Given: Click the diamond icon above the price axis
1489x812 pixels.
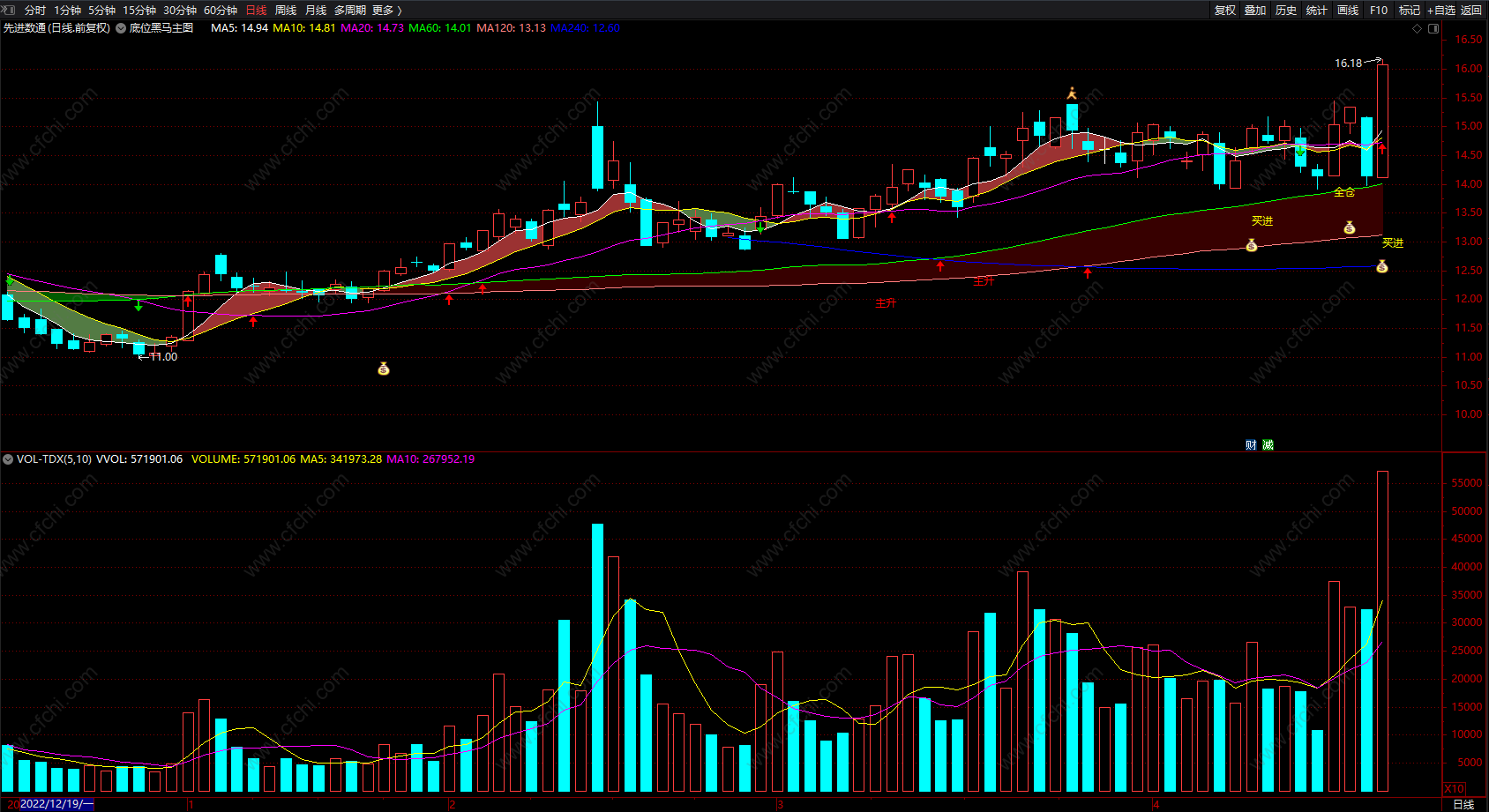Looking at the screenshot, I should click(1418, 28).
